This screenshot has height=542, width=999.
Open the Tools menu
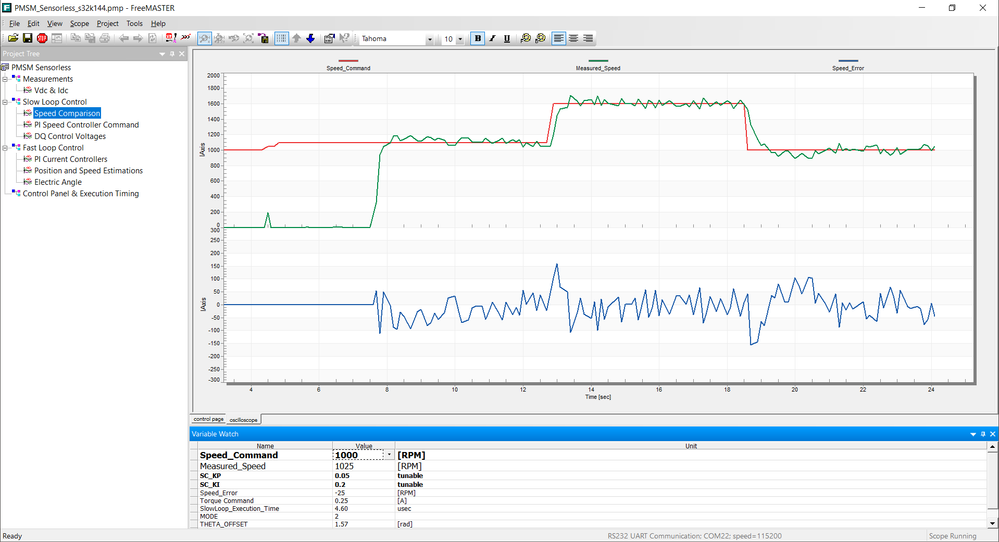point(134,24)
